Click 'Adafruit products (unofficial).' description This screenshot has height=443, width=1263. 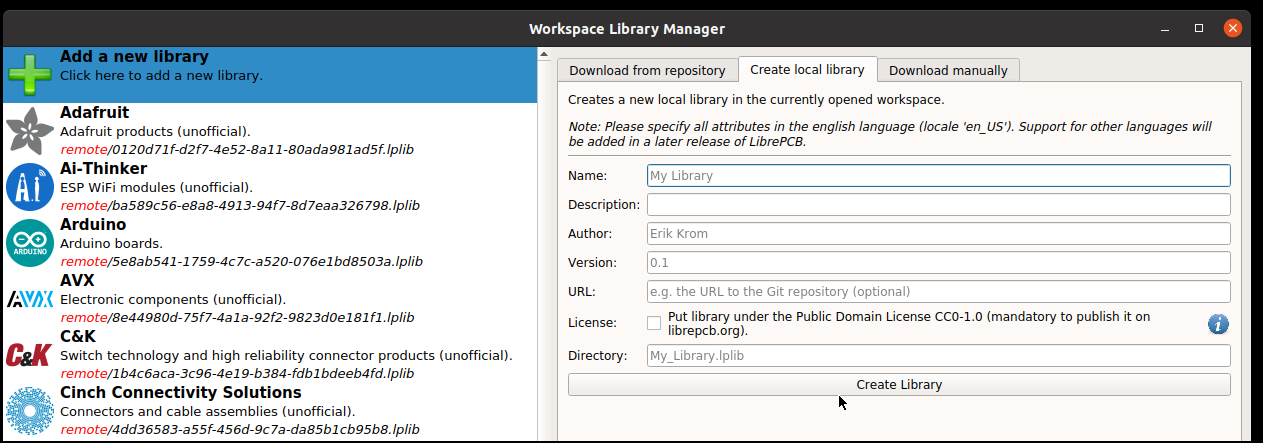click(x=155, y=131)
